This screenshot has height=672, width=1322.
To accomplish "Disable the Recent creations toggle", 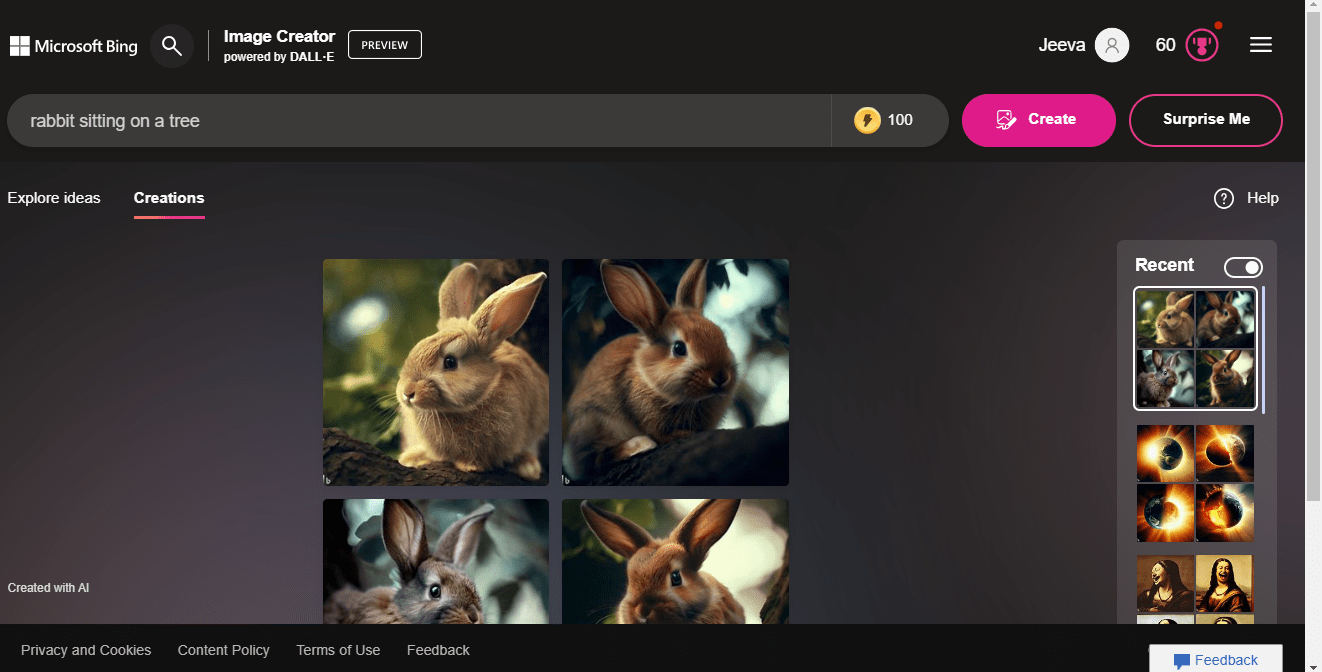I will 1243,267.
